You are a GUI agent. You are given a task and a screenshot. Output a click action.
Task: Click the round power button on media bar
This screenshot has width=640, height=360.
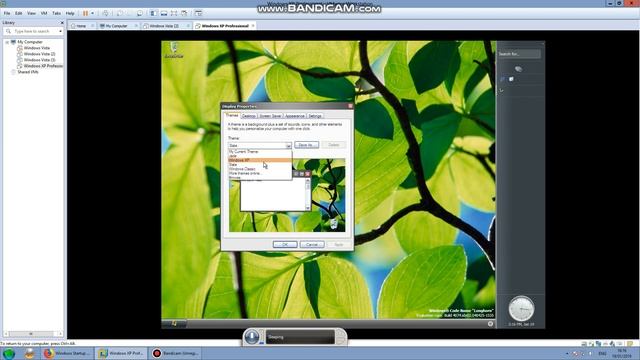point(252,337)
